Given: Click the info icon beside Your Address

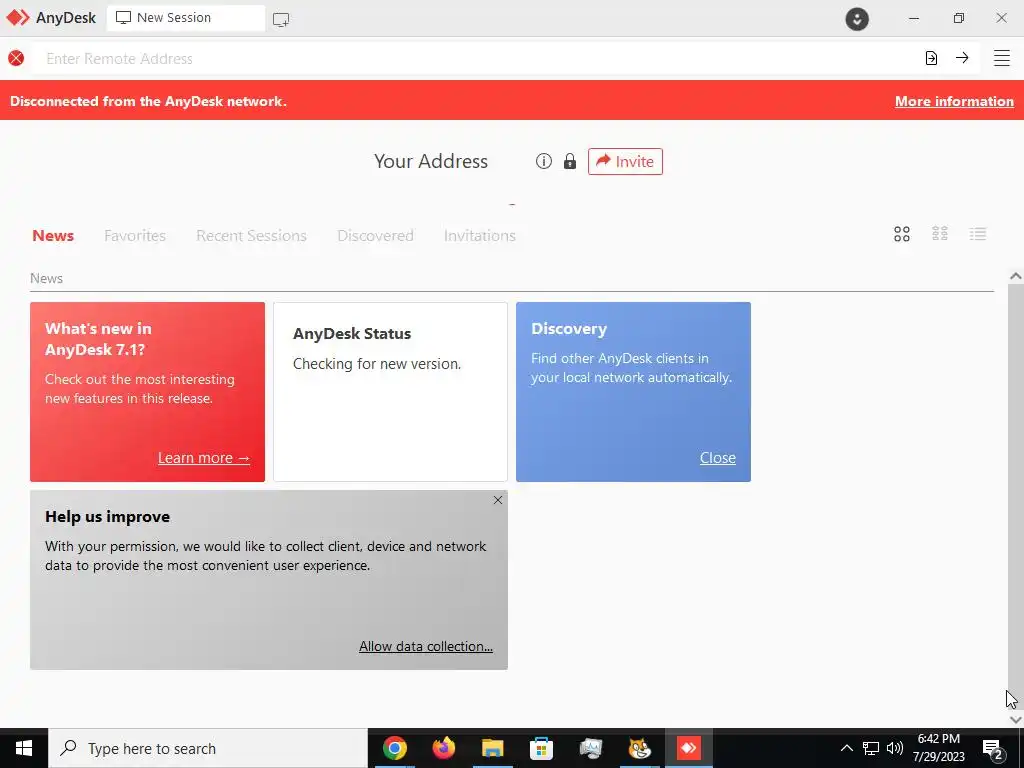Looking at the screenshot, I should pyautogui.click(x=543, y=161).
